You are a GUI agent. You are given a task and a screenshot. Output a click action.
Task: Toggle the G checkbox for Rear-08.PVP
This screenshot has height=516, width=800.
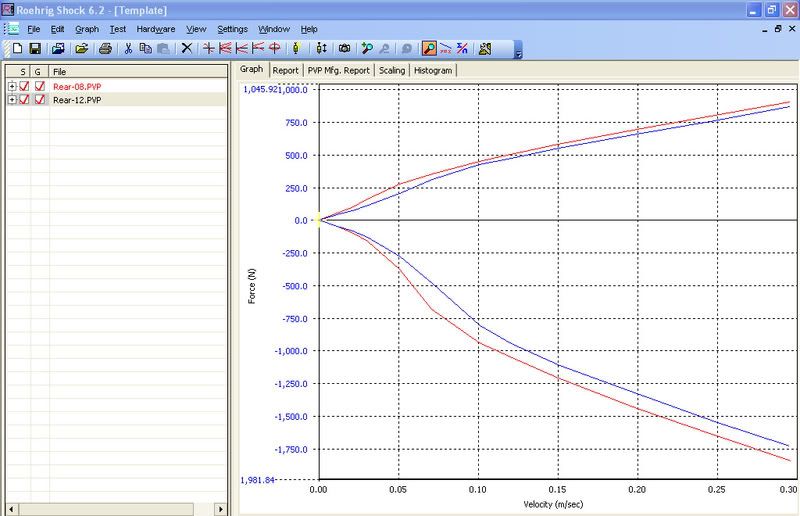pos(40,86)
